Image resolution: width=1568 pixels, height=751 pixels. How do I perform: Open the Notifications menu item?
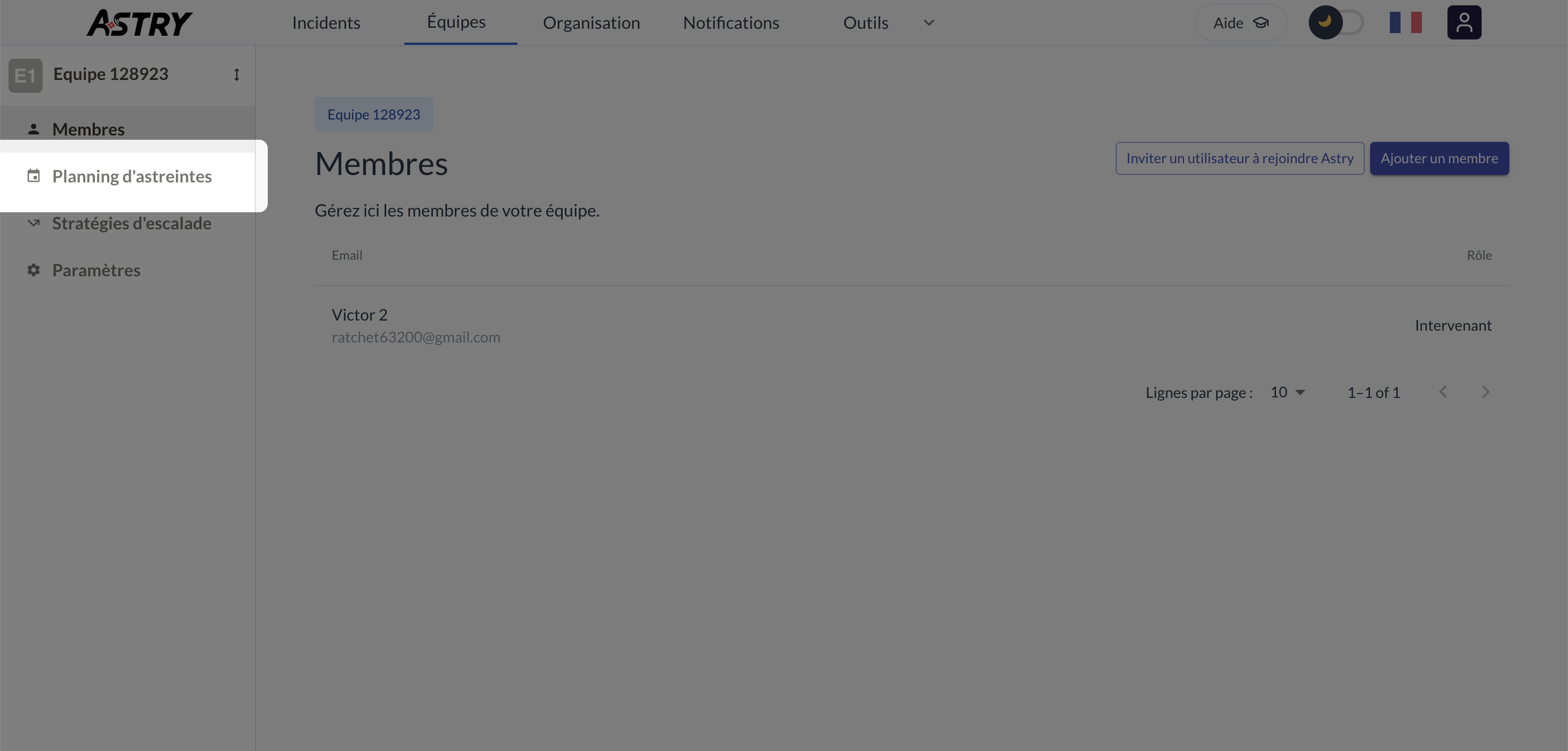point(731,22)
